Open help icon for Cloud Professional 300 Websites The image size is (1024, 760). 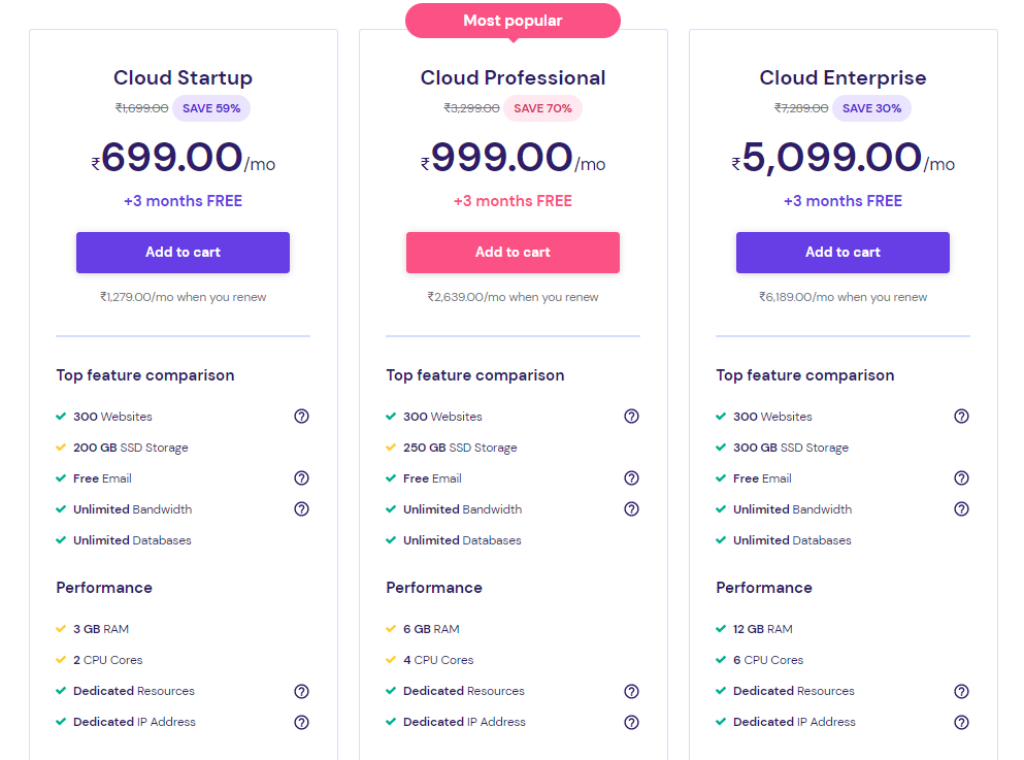click(631, 416)
